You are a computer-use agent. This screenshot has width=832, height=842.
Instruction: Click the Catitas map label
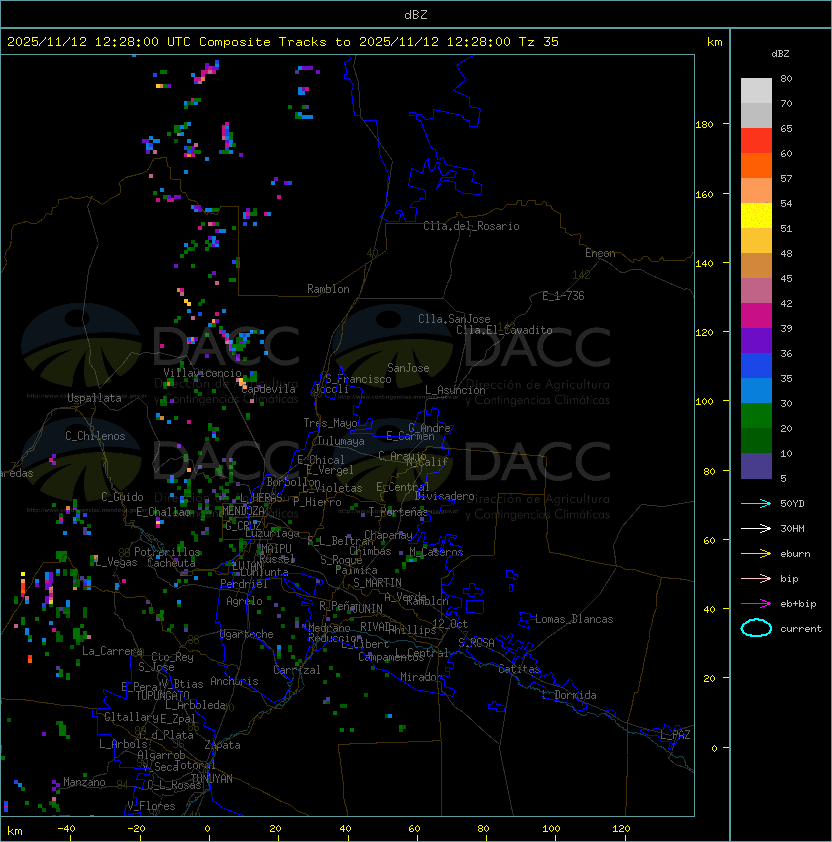coord(519,669)
